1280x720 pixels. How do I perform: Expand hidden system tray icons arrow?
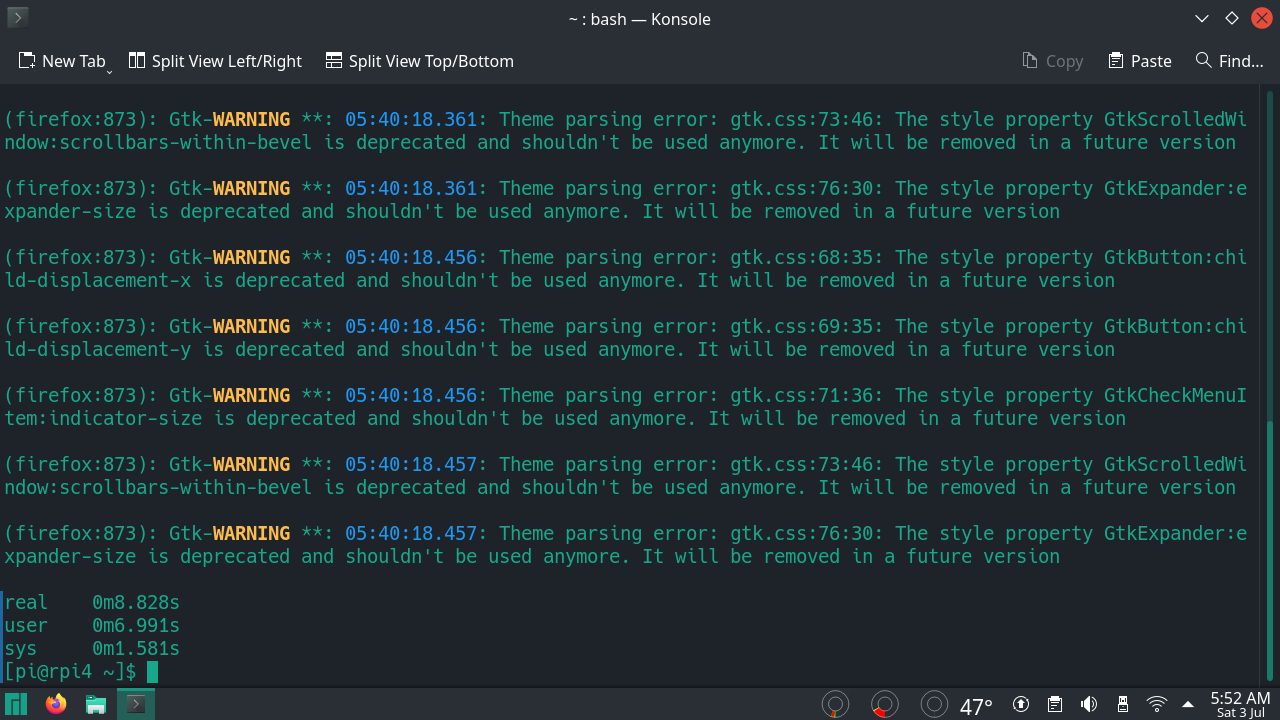1188,705
